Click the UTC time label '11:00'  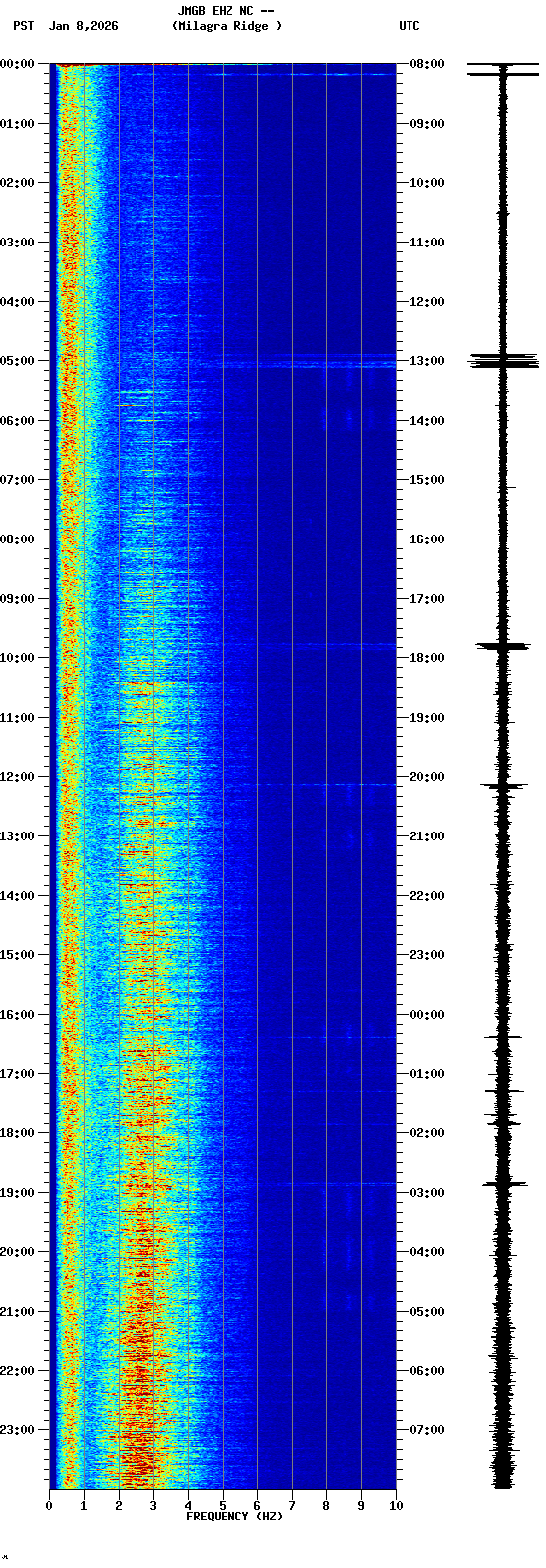point(427,243)
